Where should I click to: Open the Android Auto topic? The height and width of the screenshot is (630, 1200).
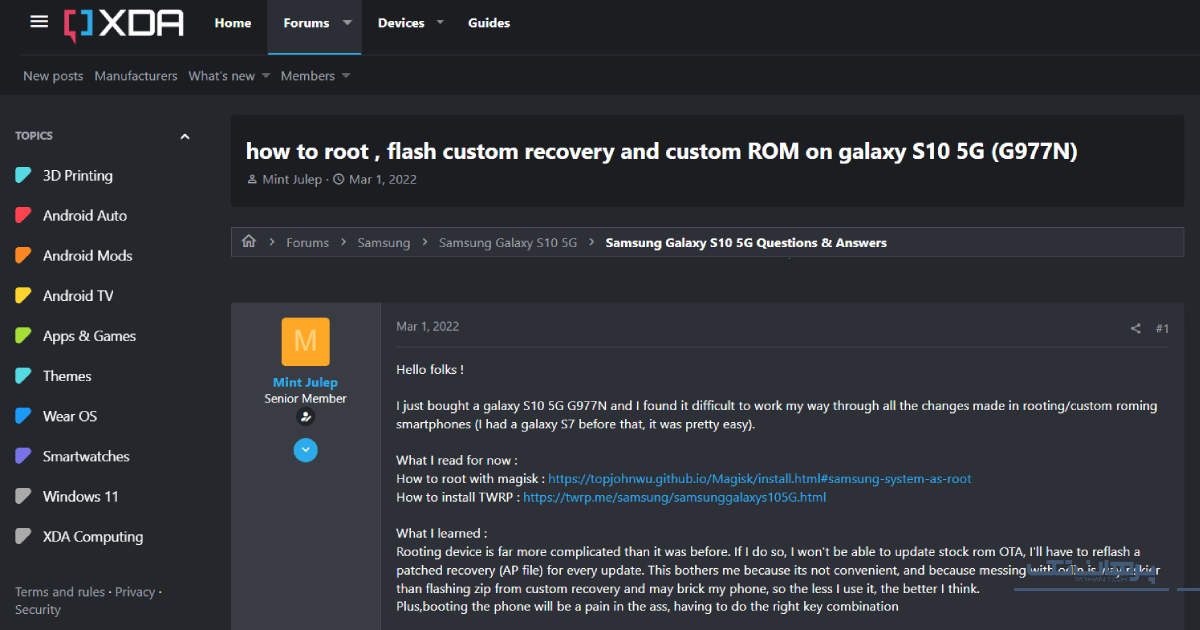84,216
